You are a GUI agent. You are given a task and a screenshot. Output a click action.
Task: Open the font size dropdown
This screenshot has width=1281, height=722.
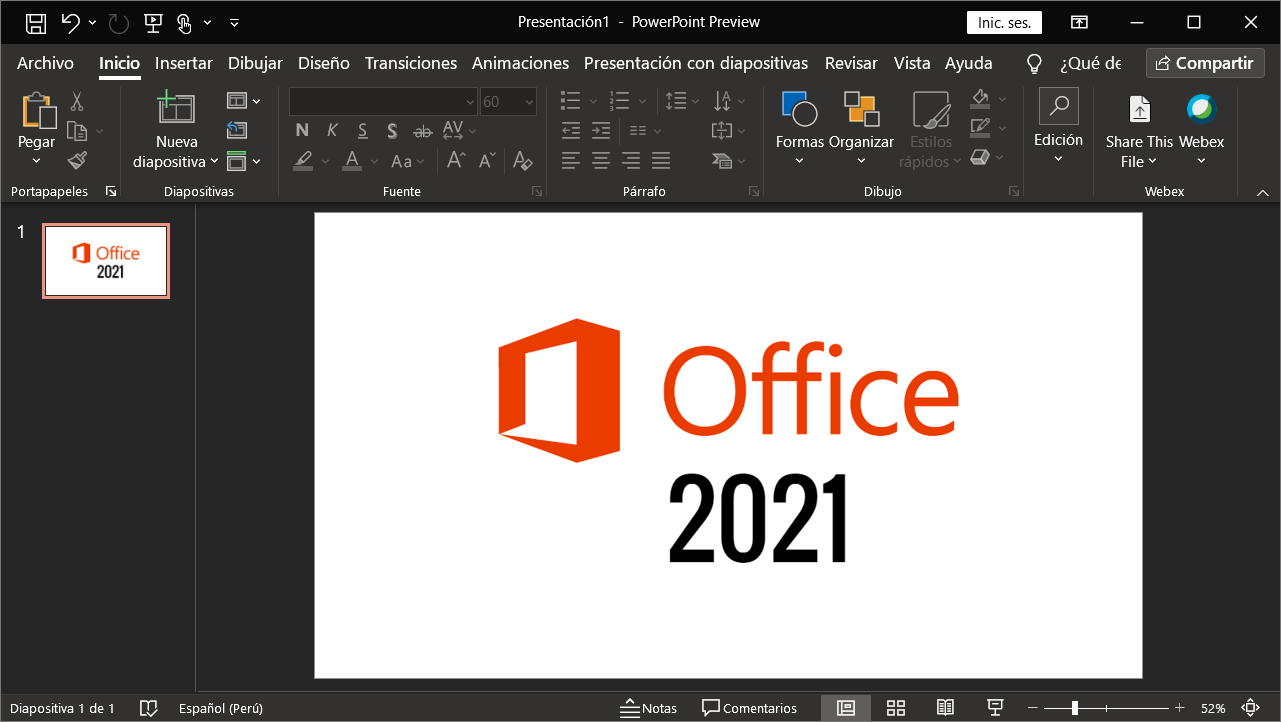[x=528, y=102]
